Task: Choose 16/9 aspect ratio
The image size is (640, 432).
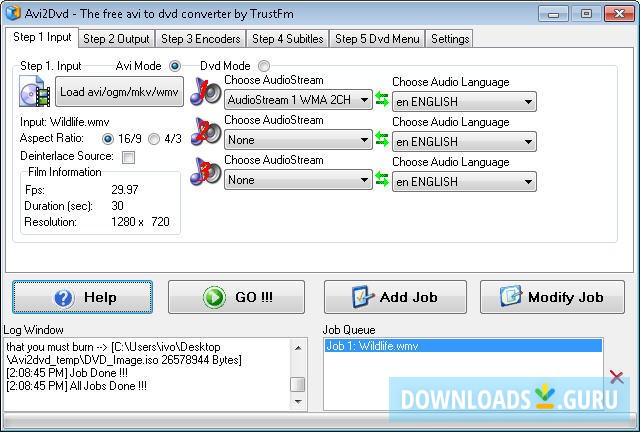Action: coord(108,139)
